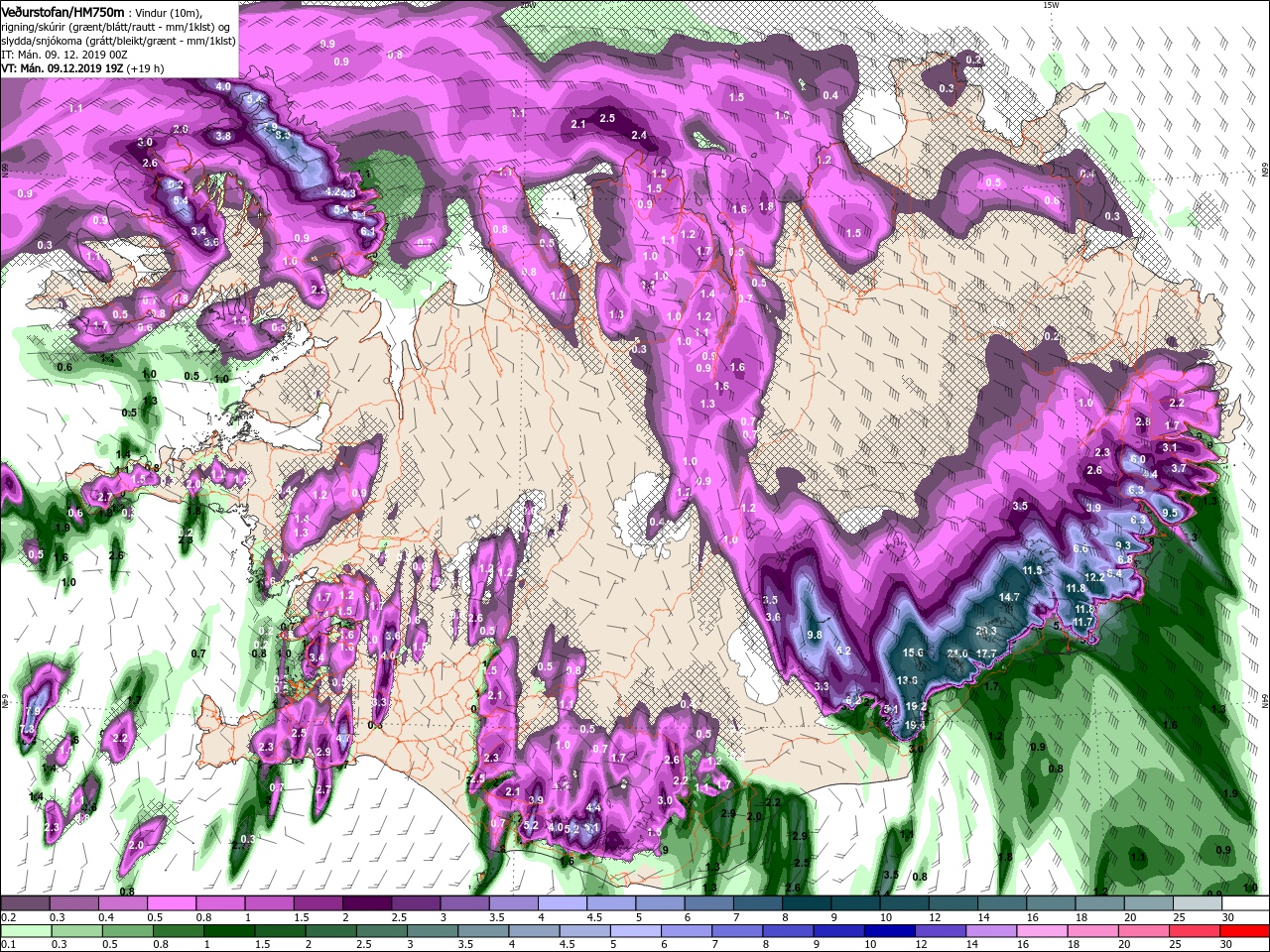Pick rain legend swatch between 1 and 1.5
Screen dimensions: 1270x952
[x=228, y=931]
